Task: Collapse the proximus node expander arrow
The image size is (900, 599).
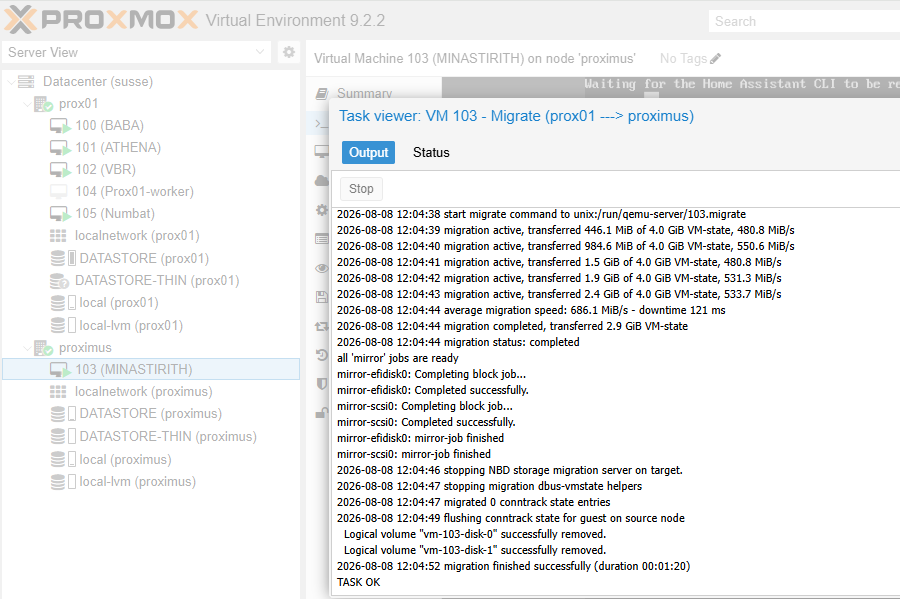Action: (x=27, y=348)
